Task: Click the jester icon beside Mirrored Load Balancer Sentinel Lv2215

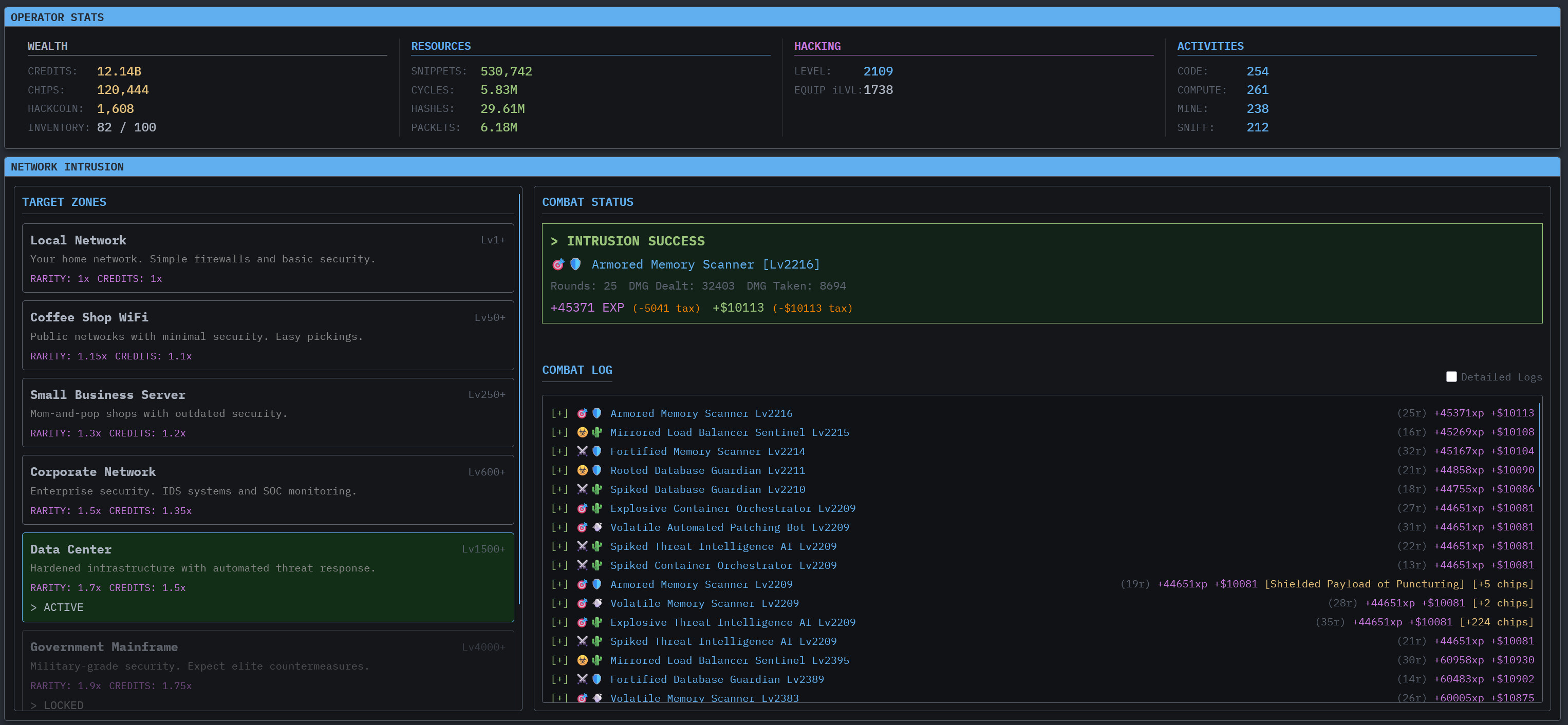Action: 582,432
